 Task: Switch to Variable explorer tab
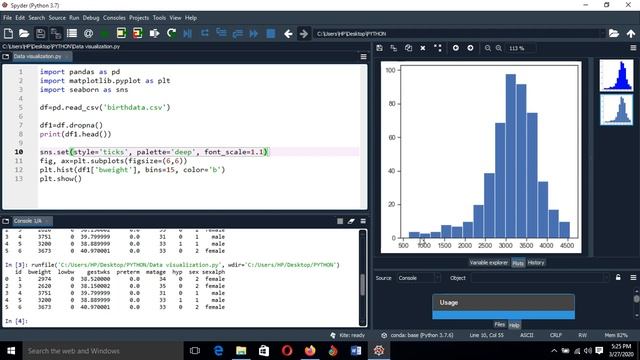(x=489, y=263)
